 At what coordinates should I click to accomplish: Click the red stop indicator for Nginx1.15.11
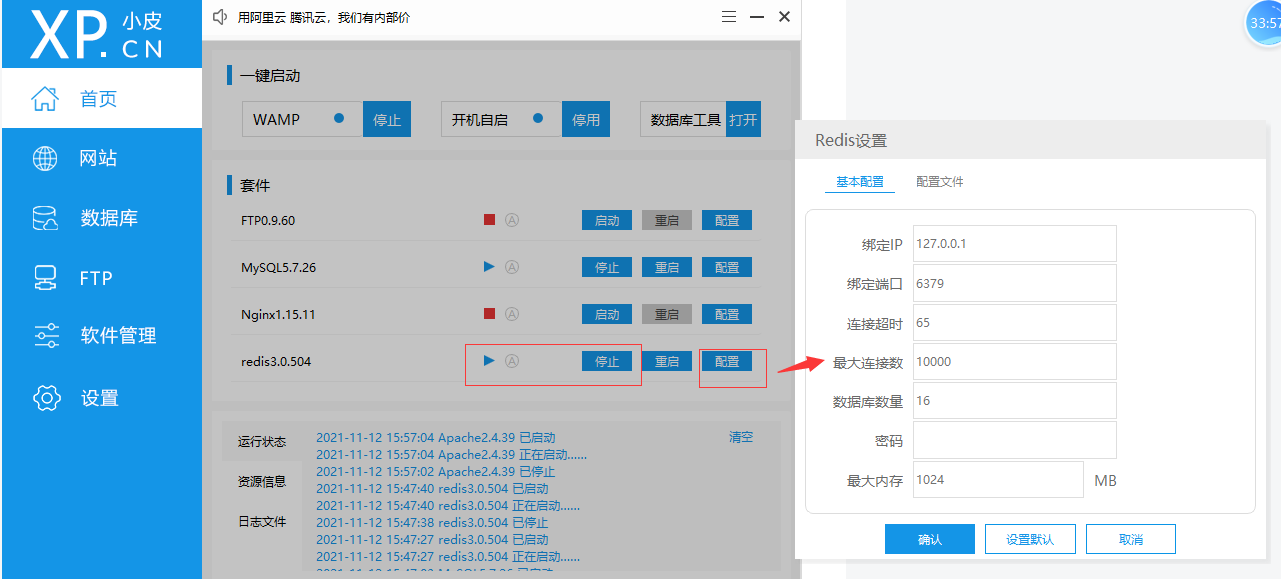pyautogui.click(x=489, y=314)
